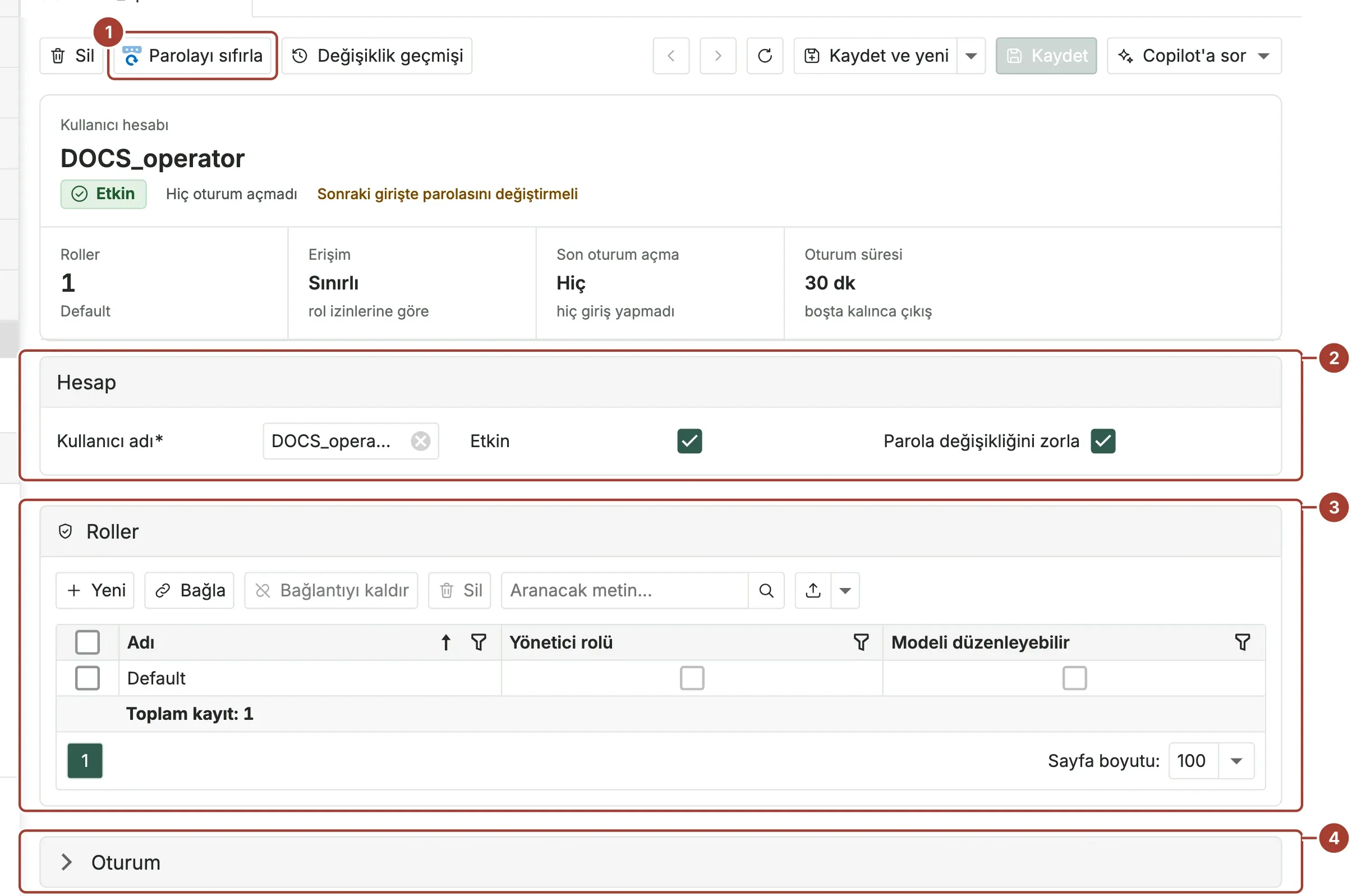The height and width of the screenshot is (896, 1366).
Task: Click the Kullanıcı adı input field
Action: coord(351,442)
